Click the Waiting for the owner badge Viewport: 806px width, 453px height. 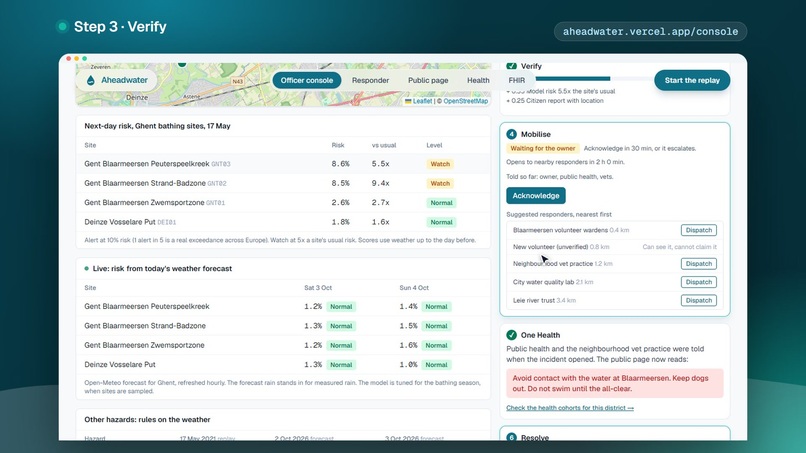543,148
